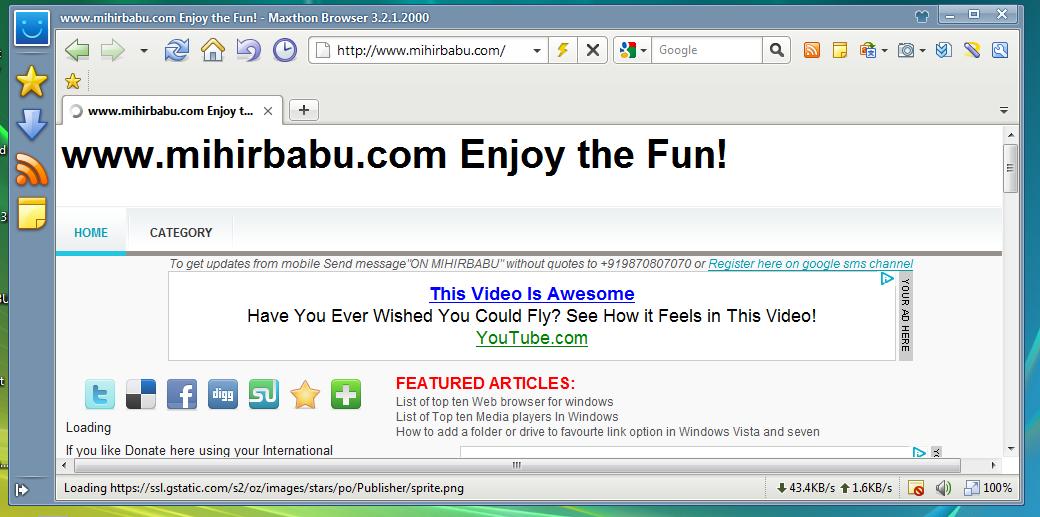The height and width of the screenshot is (517, 1040).
Task: Open the history clock icon
Action: tap(285, 50)
